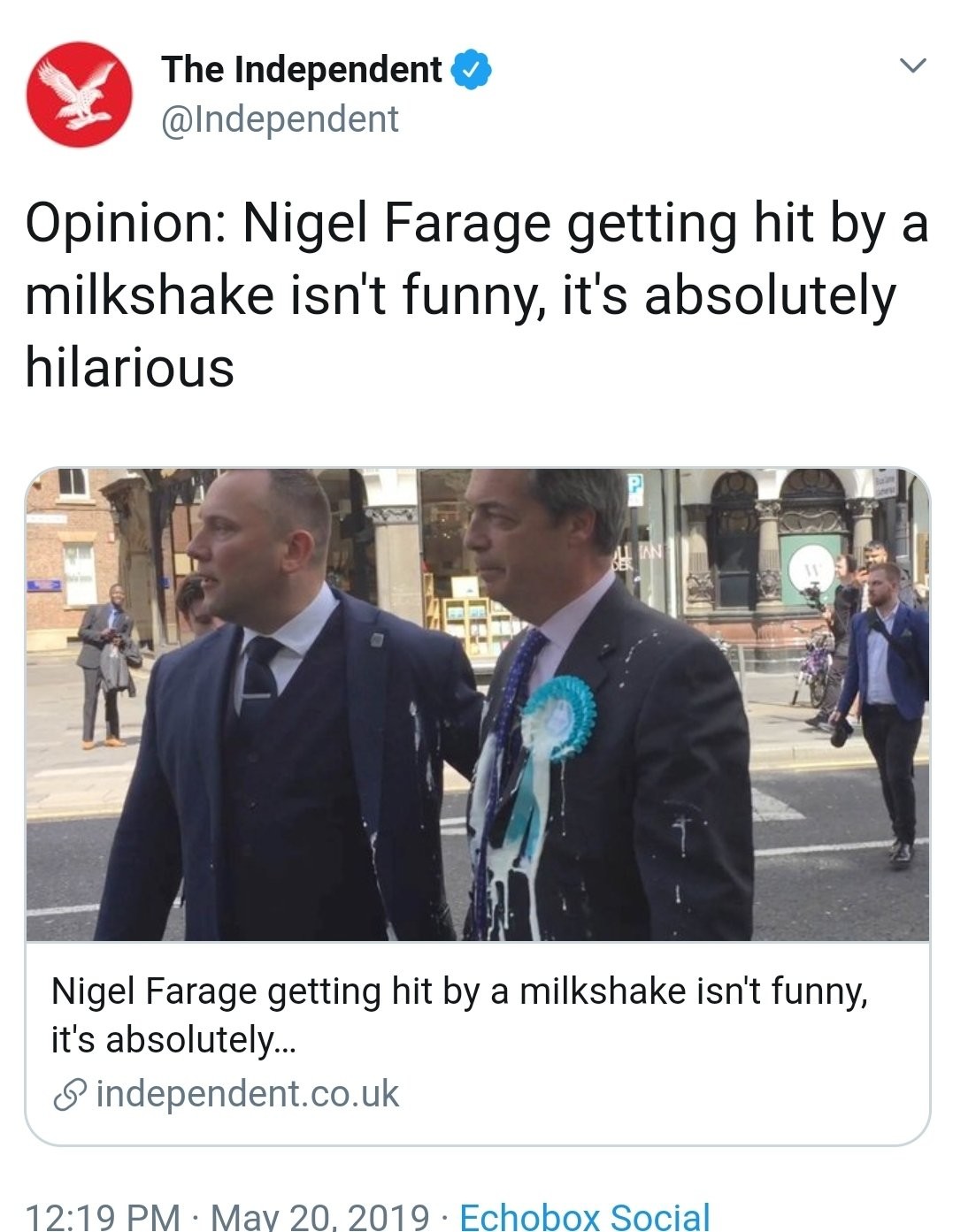The image size is (953, 1232).
Task: Open The Independent display name
Action: click(302, 70)
